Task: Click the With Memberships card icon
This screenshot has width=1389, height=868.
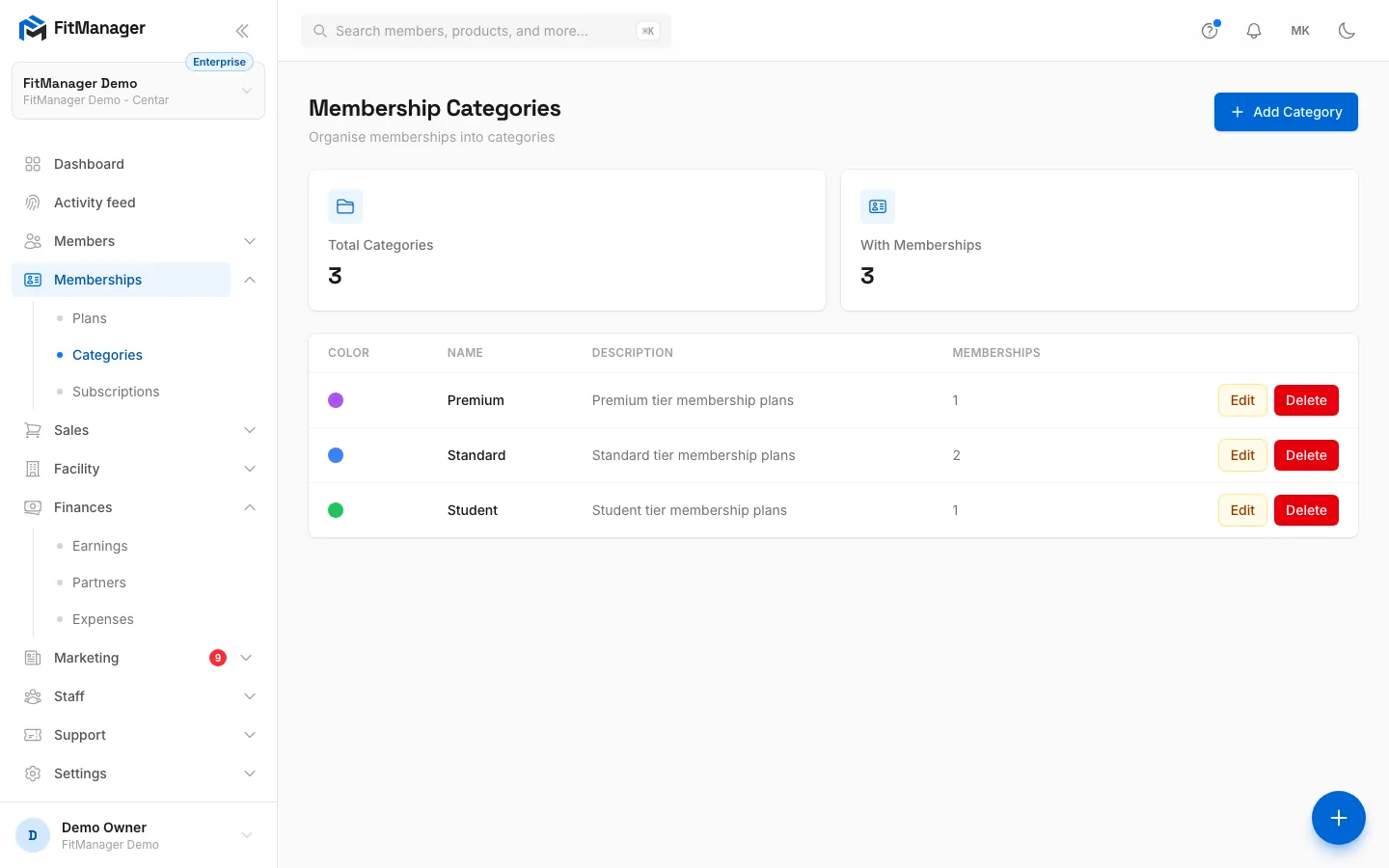Action: click(x=878, y=206)
